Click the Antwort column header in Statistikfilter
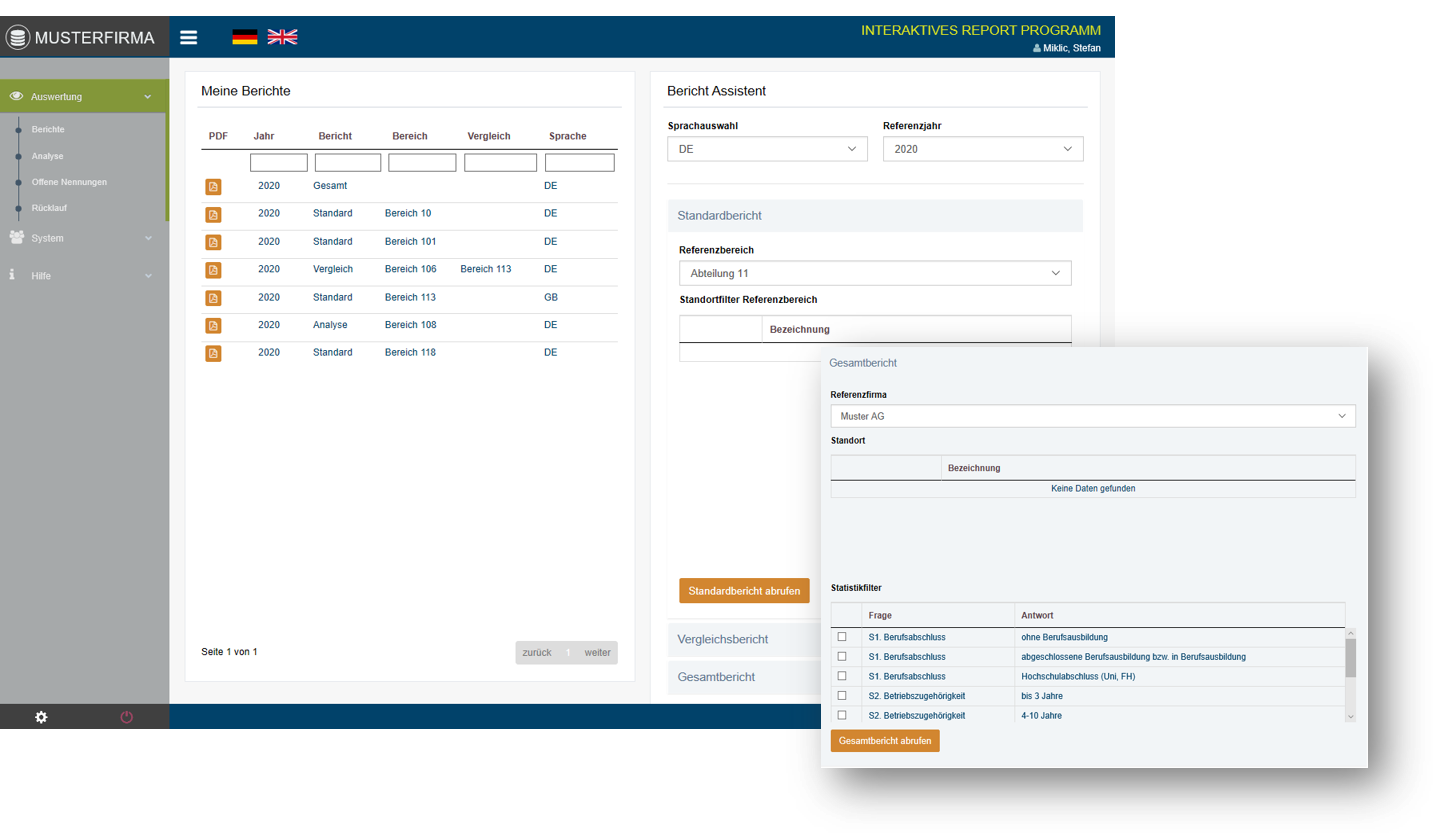 [x=1037, y=615]
